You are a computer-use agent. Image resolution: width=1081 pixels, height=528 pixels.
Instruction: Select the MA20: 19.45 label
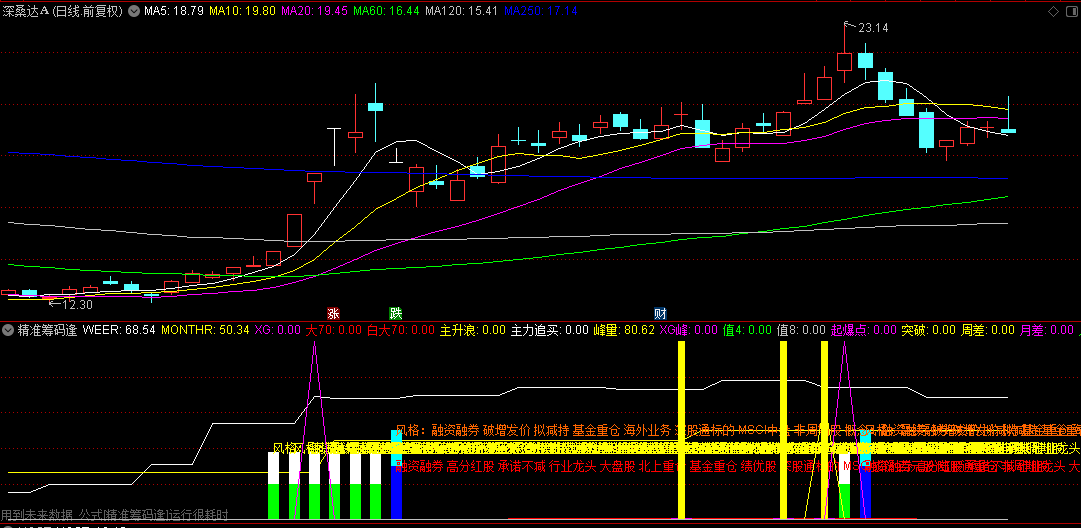314,11
